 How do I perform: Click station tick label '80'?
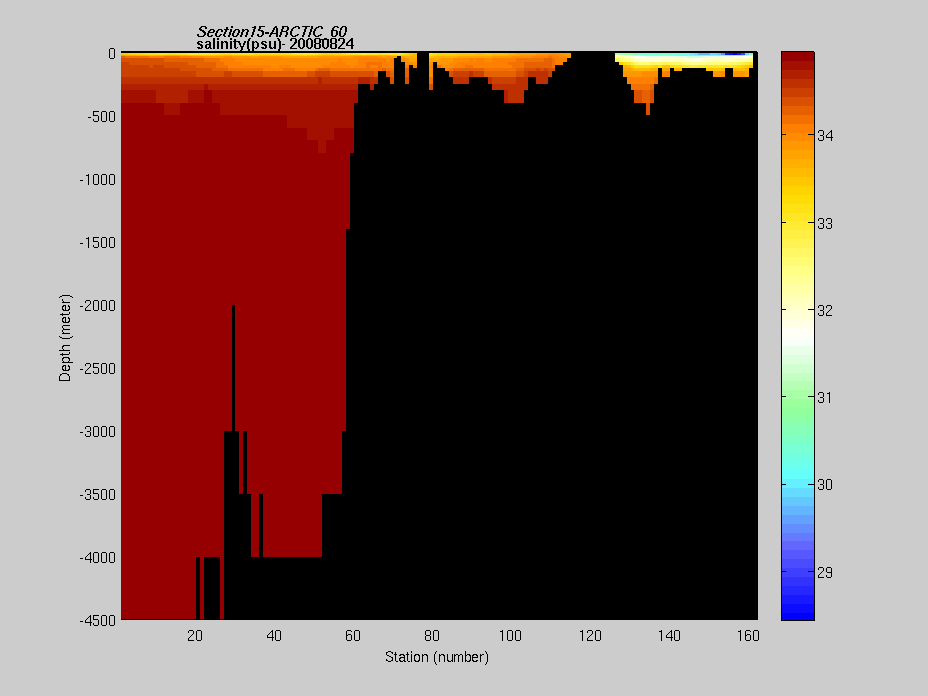click(432, 636)
